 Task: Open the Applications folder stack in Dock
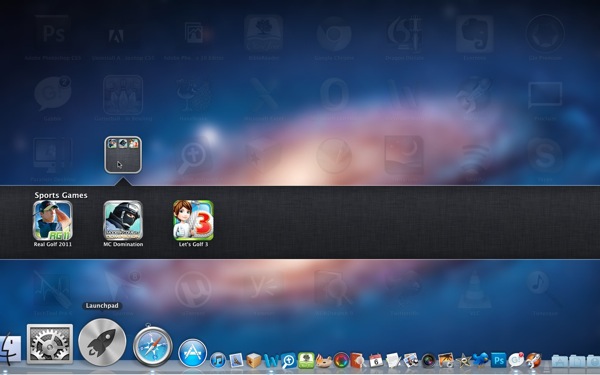point(559,361)
